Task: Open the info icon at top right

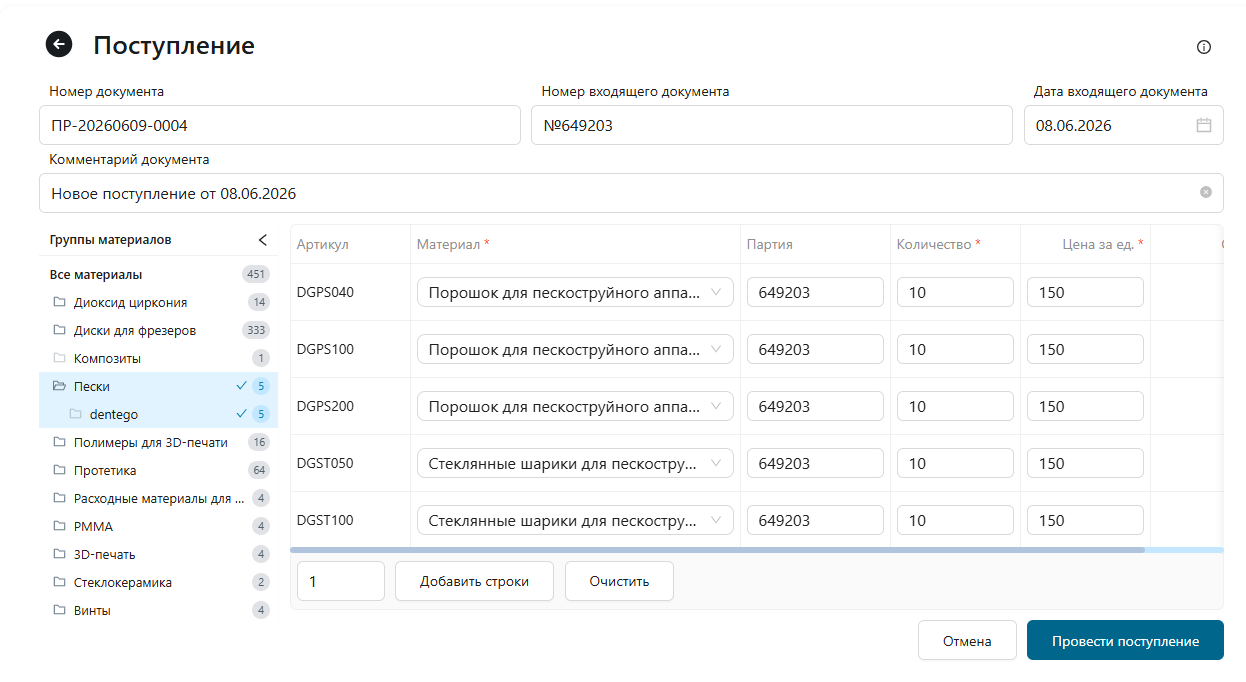Action: pos(1204,47)
